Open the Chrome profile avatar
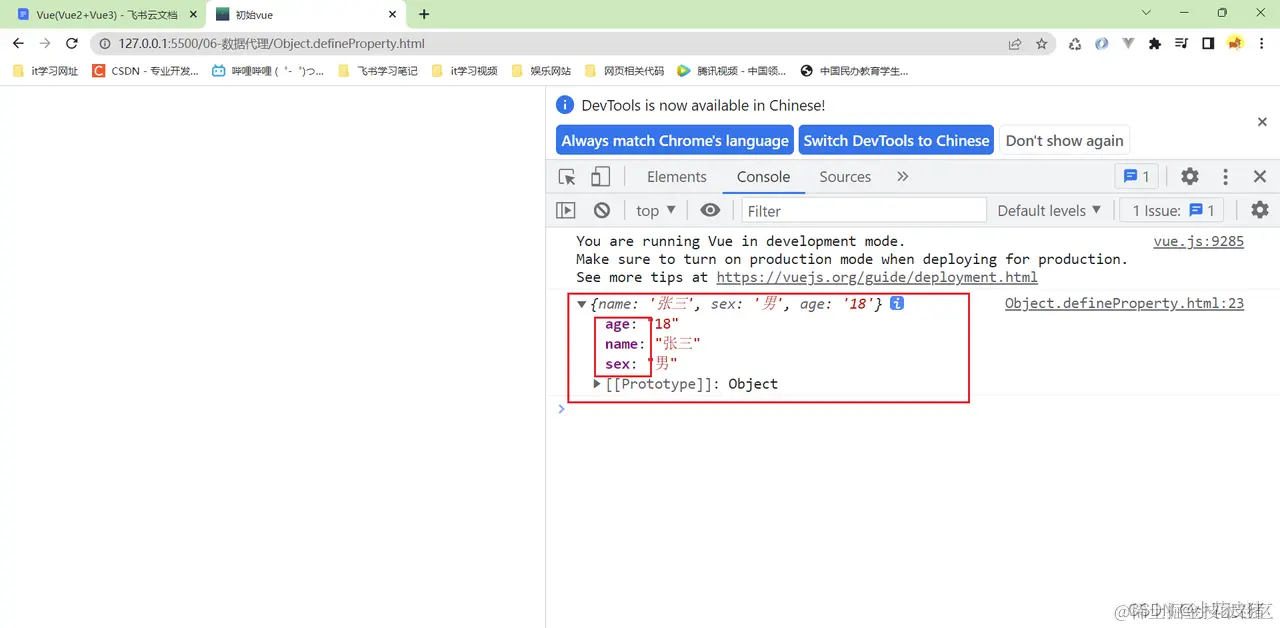The image size is (1280, 628). [1235, 44]
